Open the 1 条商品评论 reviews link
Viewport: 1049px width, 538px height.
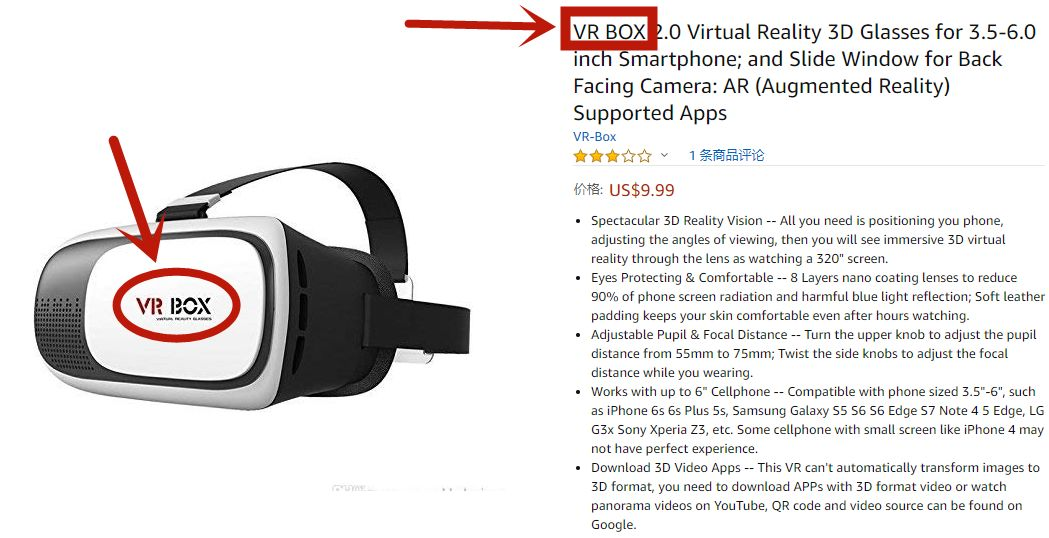pyautogui.click(x=727, y=155)
